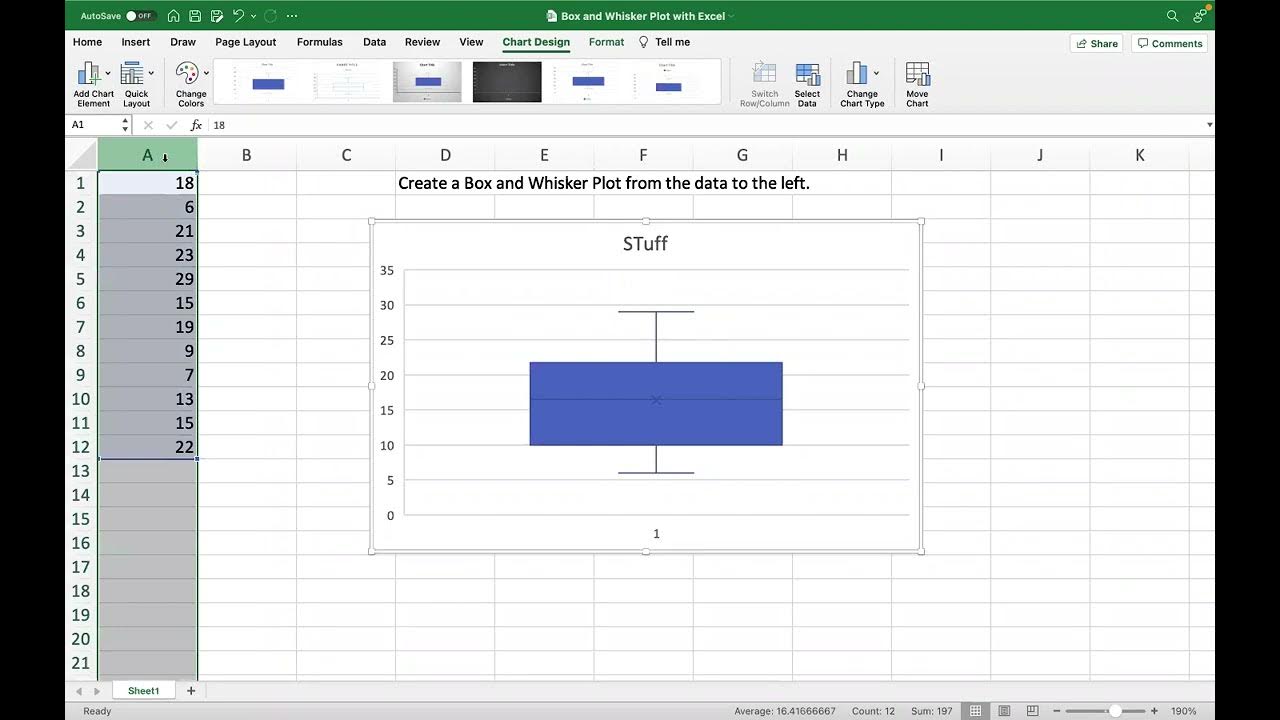This screenshot has height=720, width=1280.
Task: Open the Data ribbon tab
Action: click(x=375, y=42)
